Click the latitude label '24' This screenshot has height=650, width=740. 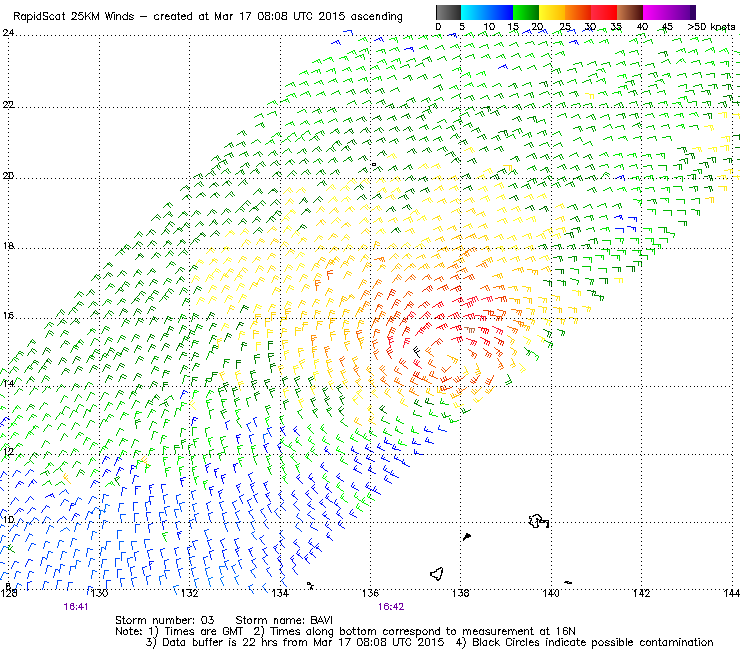pos(8,33)
